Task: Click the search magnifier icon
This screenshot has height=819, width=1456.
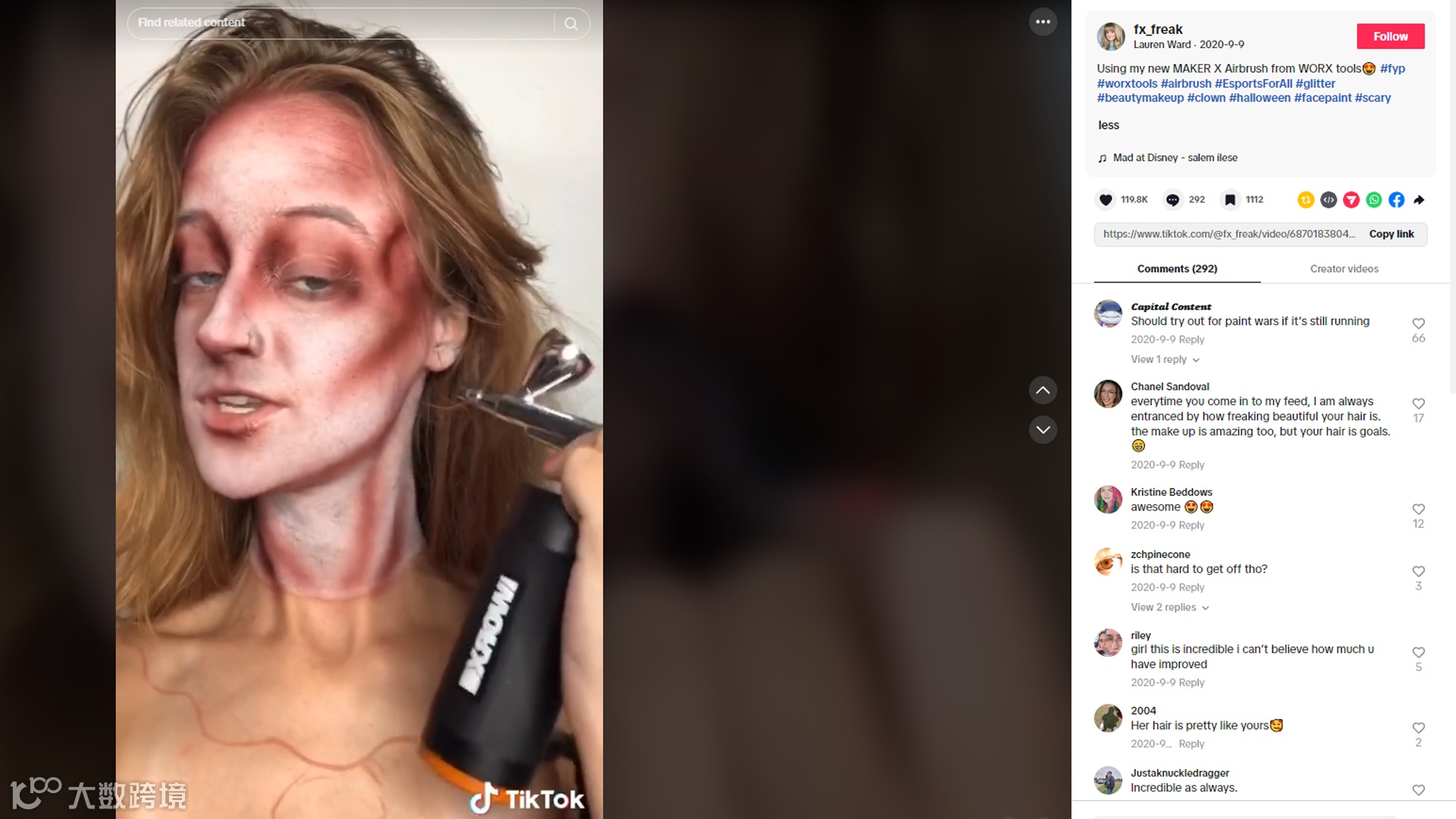Action: [x=571, y=24]
